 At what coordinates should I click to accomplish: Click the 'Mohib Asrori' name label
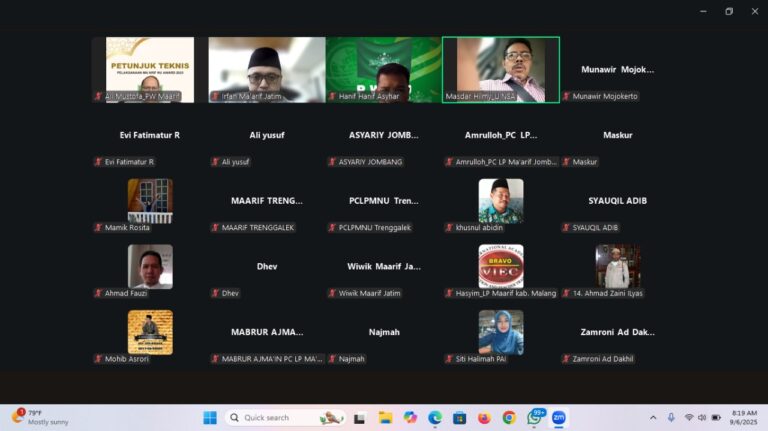pos(126,359)
